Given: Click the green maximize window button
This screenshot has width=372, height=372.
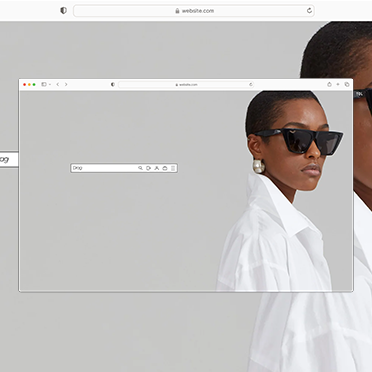Looking at the screenshot, I should point(34,85).
